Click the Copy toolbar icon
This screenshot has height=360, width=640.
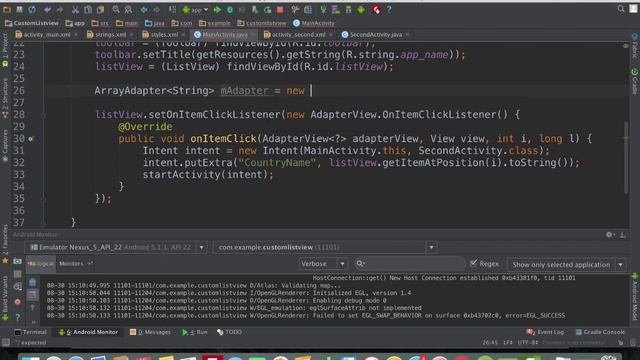point(88,9)
